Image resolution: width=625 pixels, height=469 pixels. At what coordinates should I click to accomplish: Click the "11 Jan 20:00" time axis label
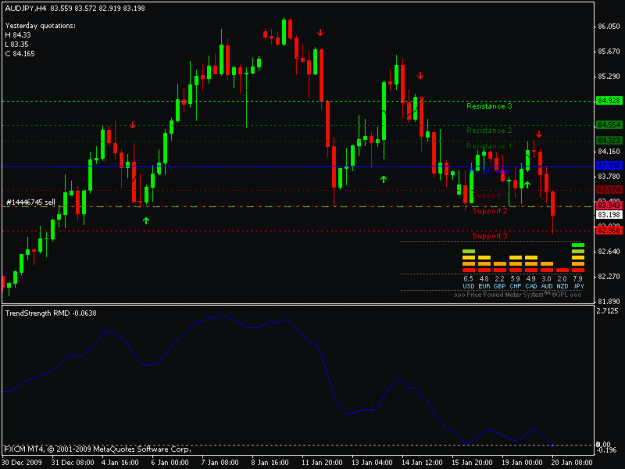click(322, 463)
